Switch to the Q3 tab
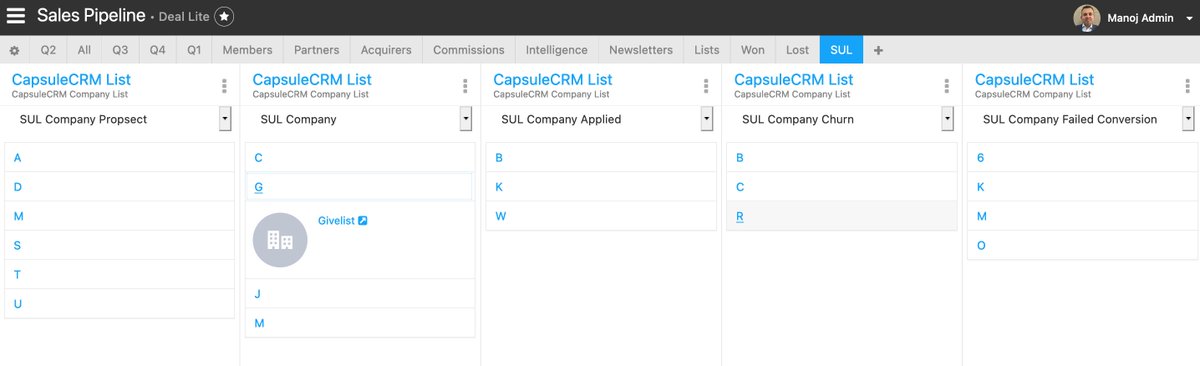Image resolution: width=1200 pixels, height=366 pixels. [120, 50]
